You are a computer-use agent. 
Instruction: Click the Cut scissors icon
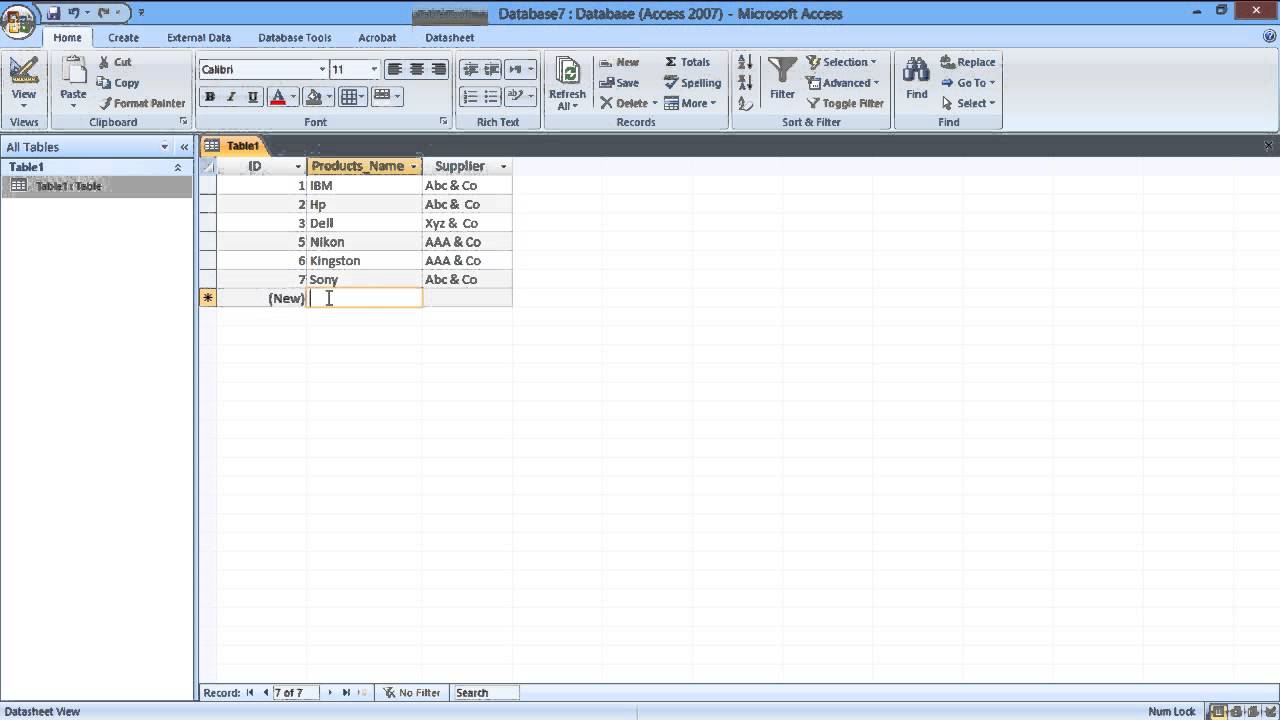(x=104, y=62)
